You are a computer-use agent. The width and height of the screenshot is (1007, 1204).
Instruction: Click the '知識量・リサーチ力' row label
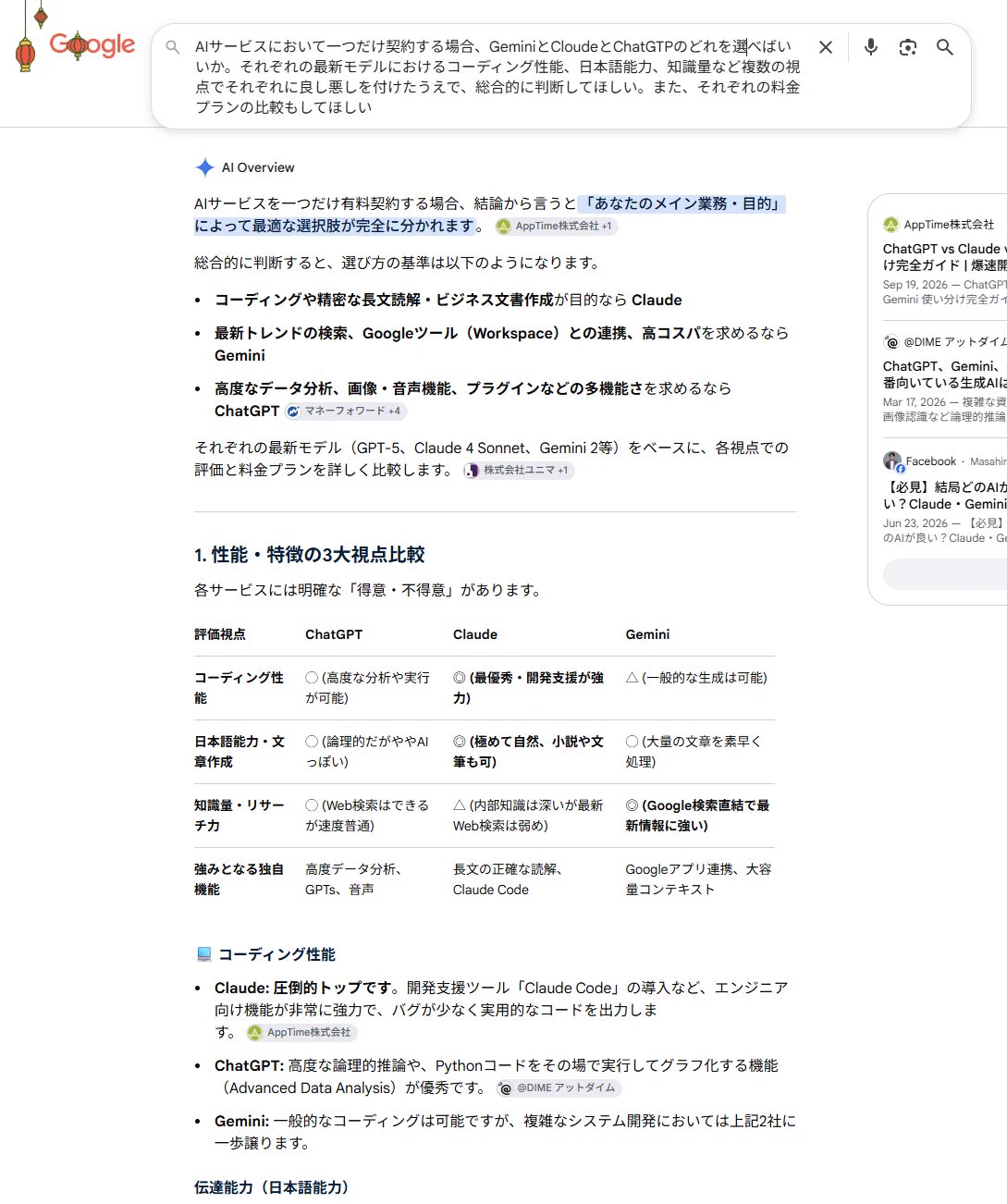[x=239, y=816]
